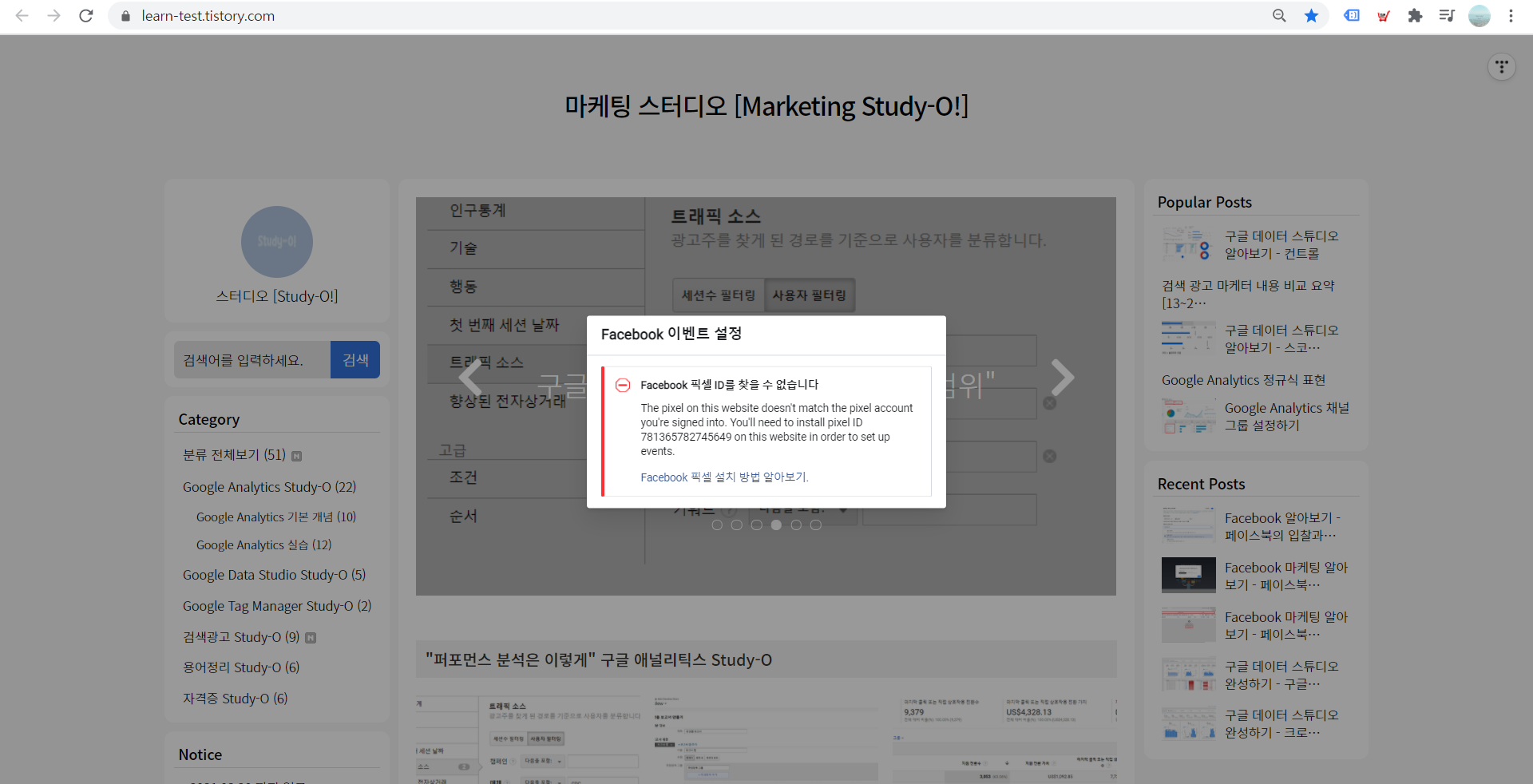The width and height of the screenshot is (1533, 784).
Task: Click the Recent Posts heading
Action: (x=1202, y=485)
